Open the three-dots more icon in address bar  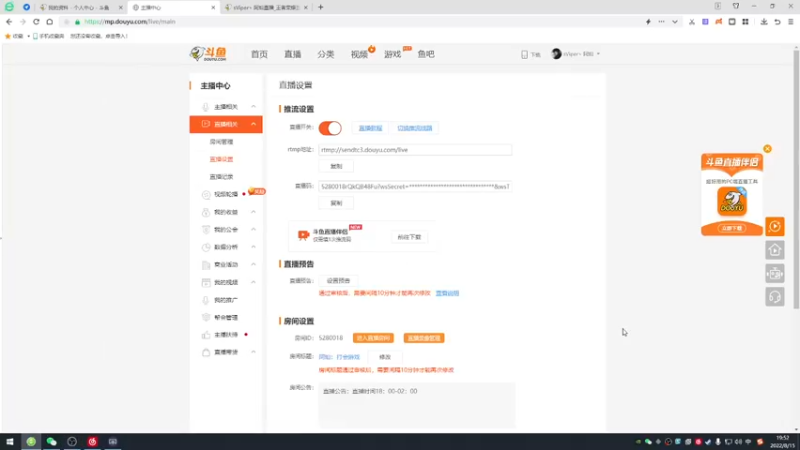tap(661, 22)
